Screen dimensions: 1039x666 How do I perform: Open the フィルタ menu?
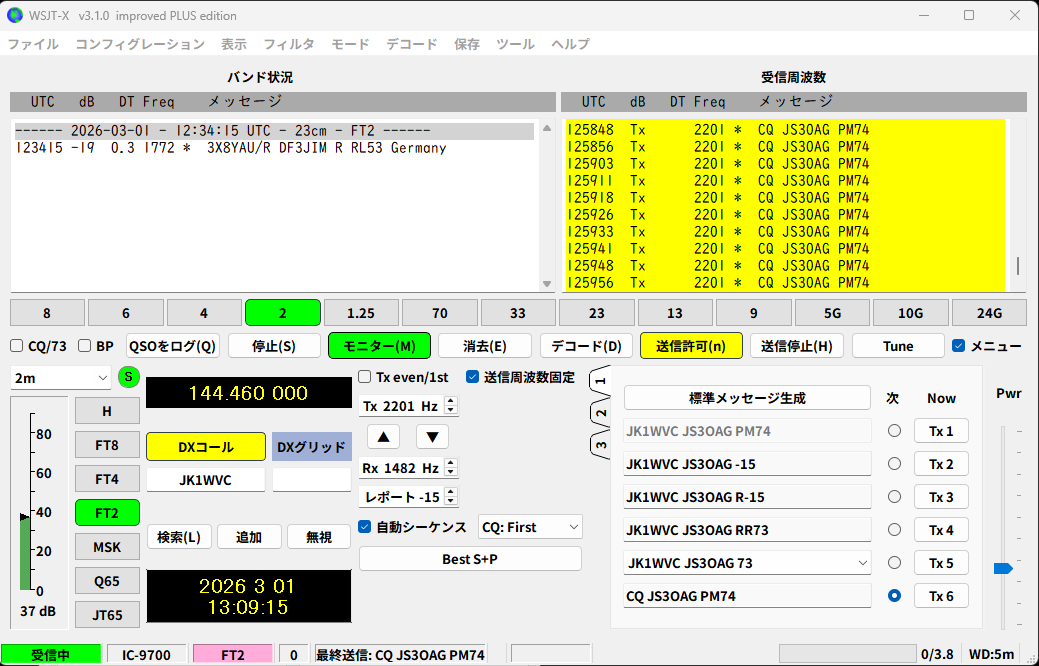(x=289, y=44)
